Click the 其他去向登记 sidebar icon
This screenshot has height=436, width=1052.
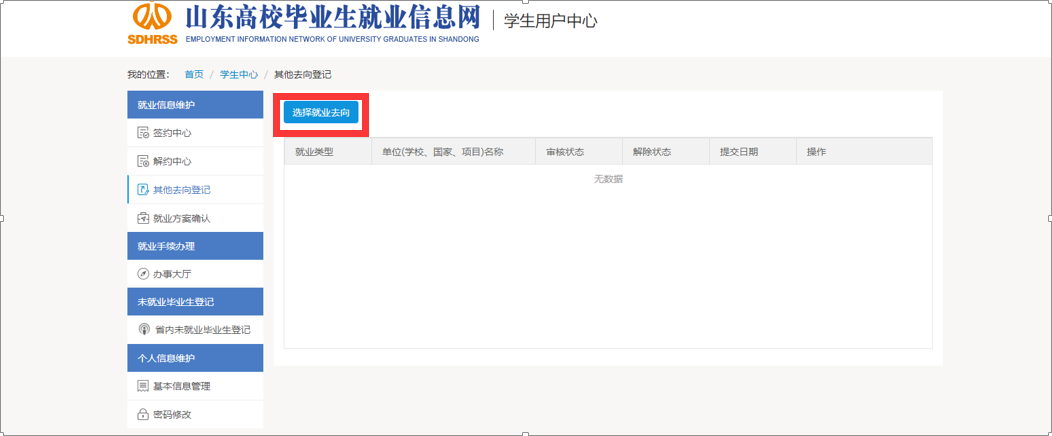coord(143,189)
